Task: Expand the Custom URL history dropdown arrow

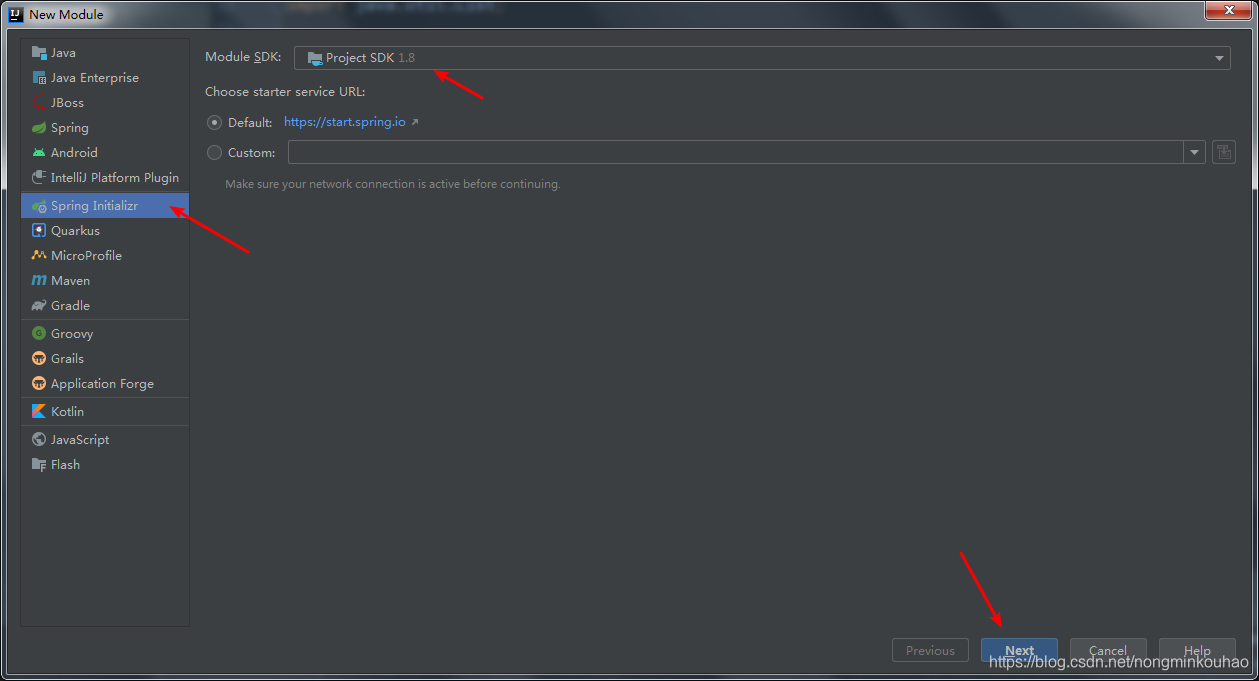Action: [x=1195, y=153]
